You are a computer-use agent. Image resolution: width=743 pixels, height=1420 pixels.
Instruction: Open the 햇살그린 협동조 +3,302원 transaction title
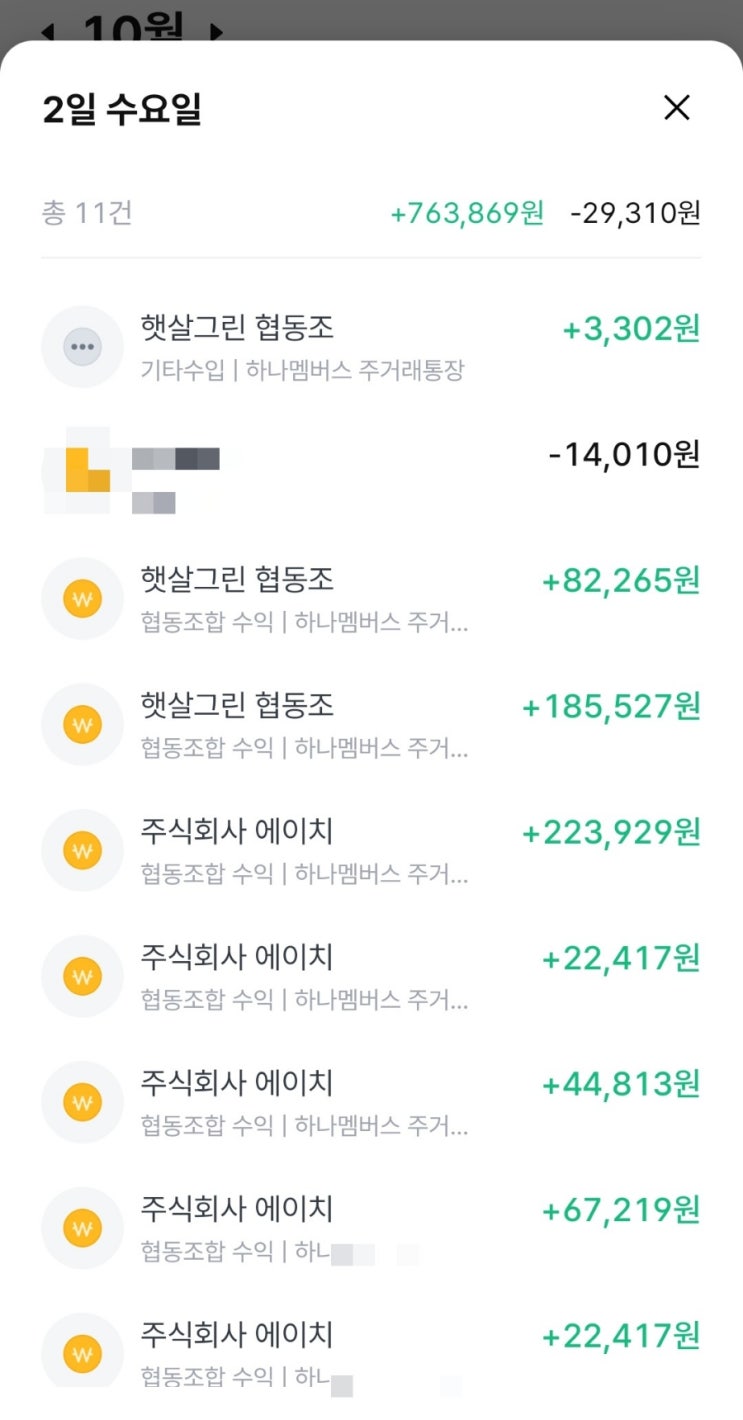pyautogui.click(x=237, y=327)
